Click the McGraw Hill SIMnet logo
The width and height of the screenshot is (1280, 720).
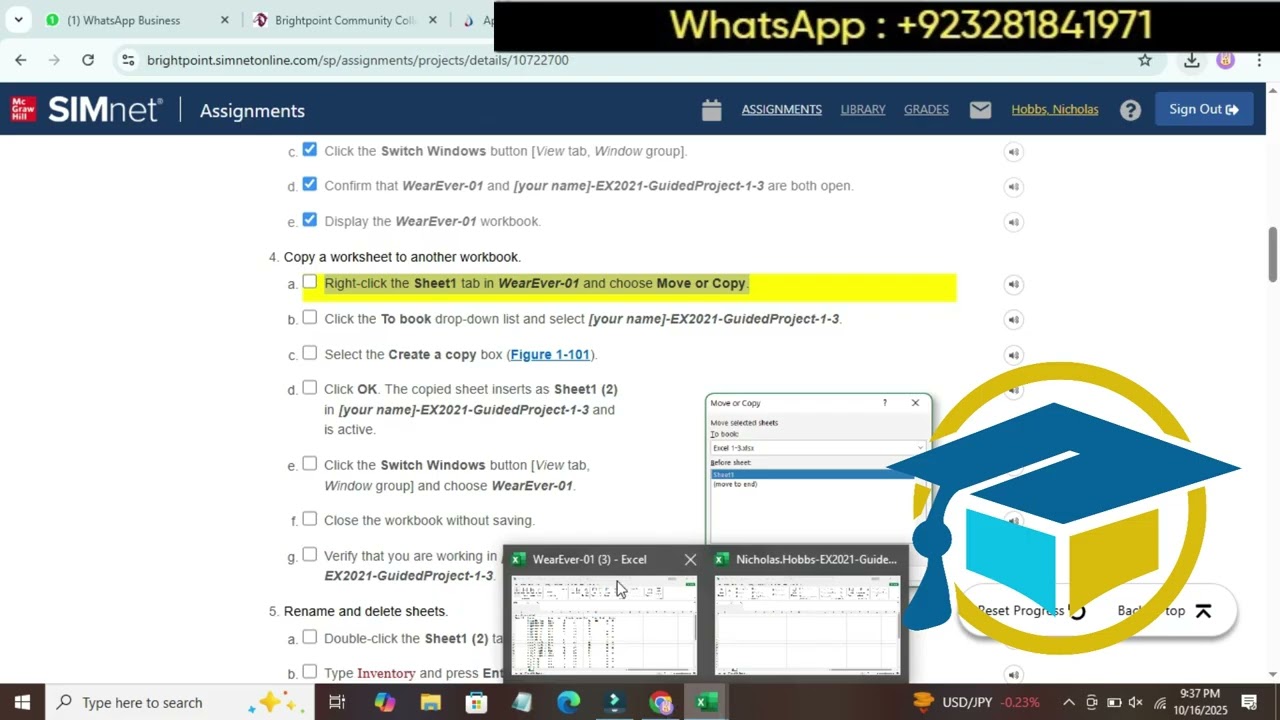click(x=86, y=109)
